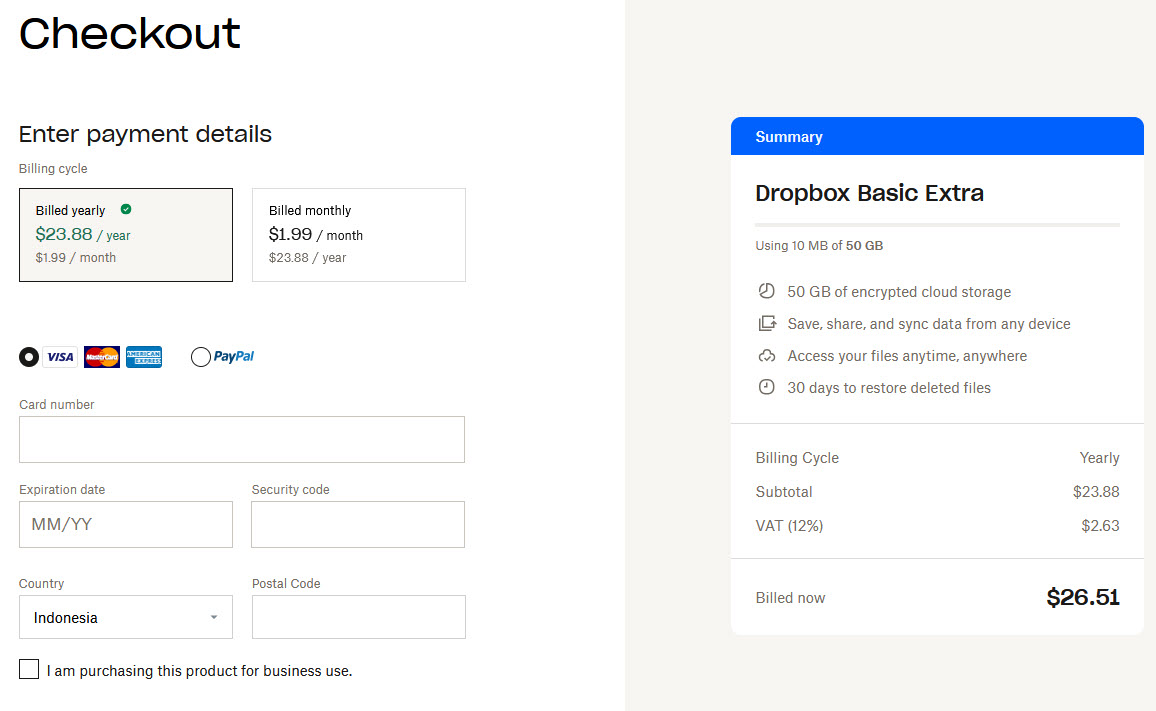Click the restore deleted files clock icon
Viewport: 1156px width, 711px height.
[766, 387]
